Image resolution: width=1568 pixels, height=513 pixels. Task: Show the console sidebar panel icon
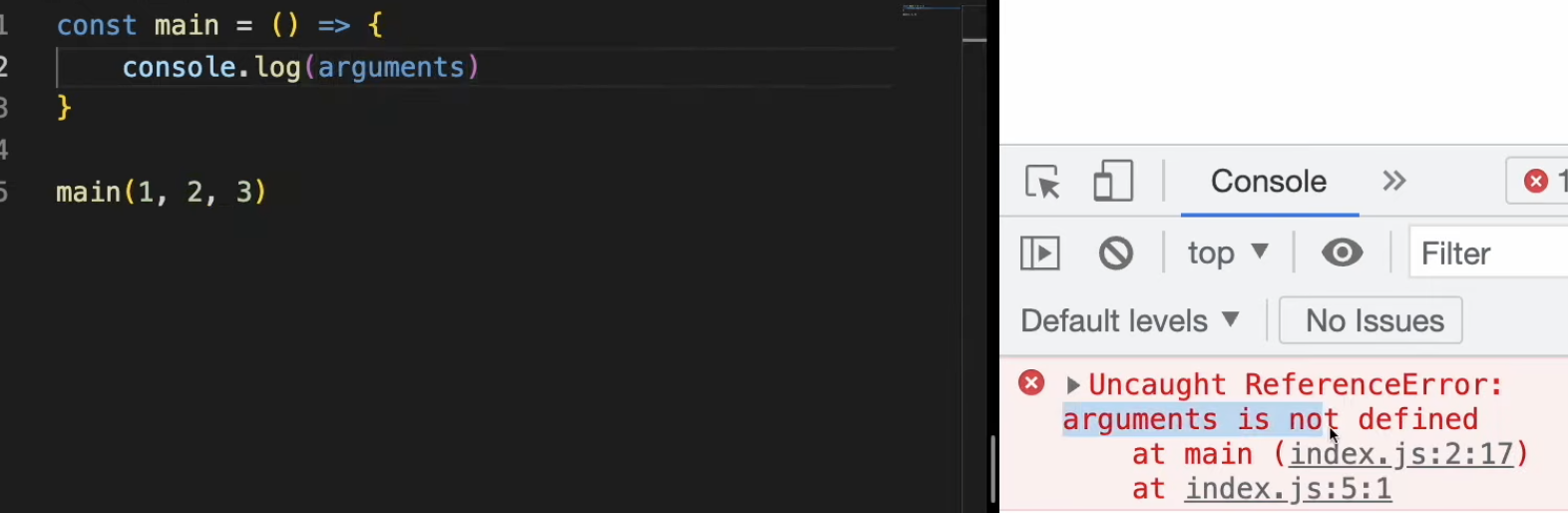(x=1040, y=253)
